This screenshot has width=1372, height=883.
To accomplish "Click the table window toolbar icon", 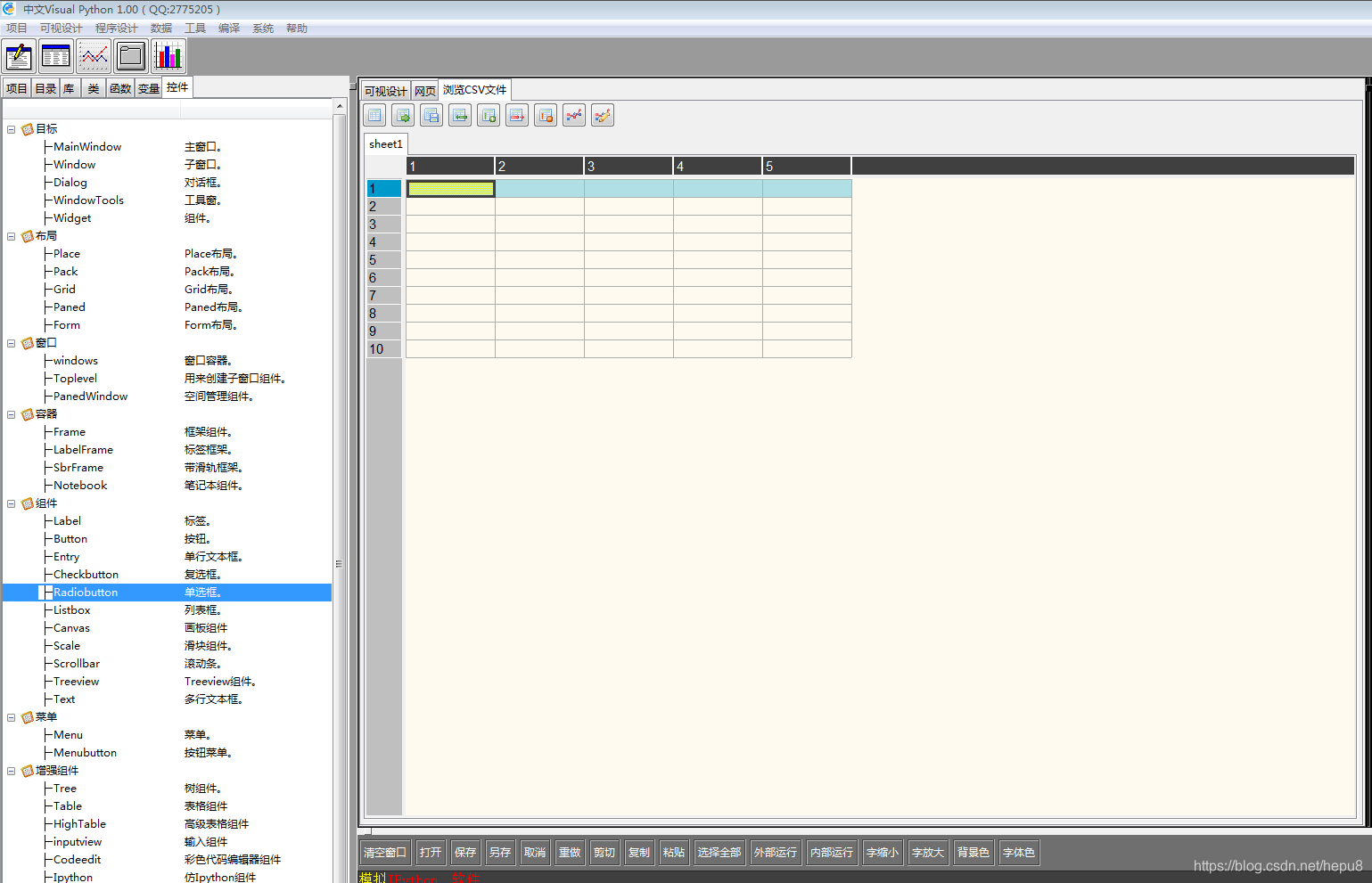I will 56,56.
